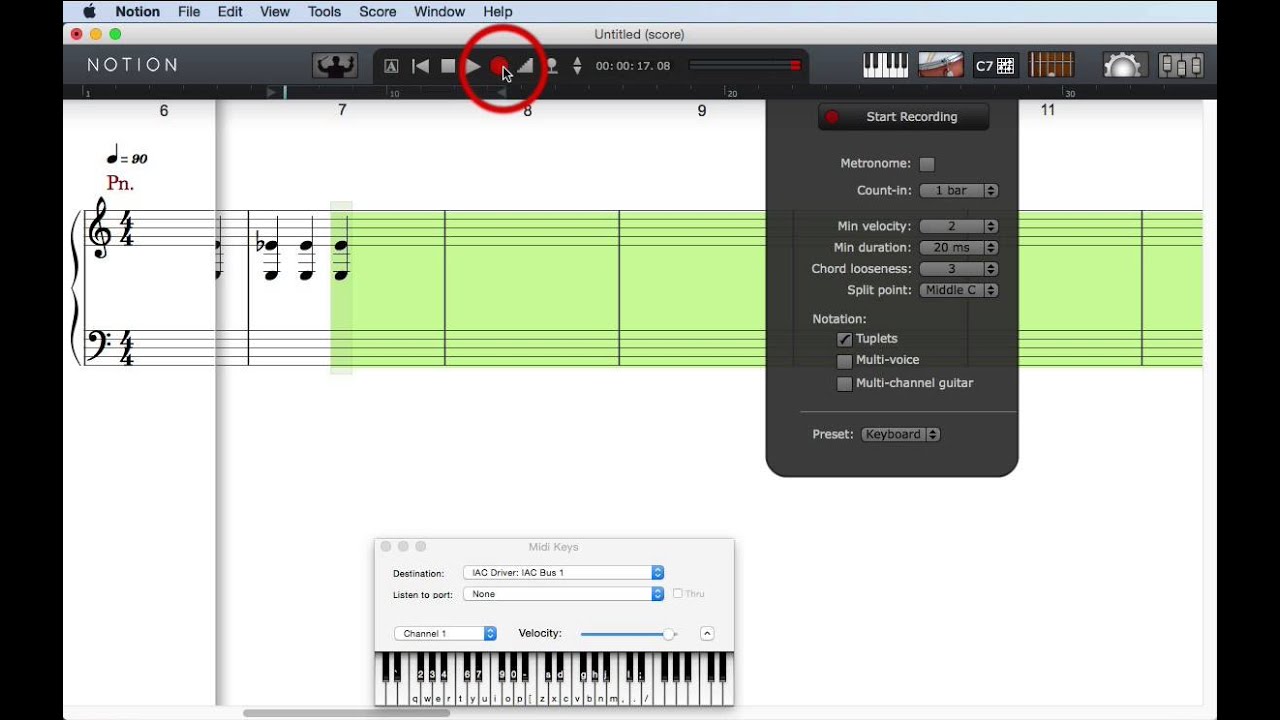Open the drum pad instrument icon
Viewport: 1280px width, 720px height.
(x=941, y=65)
